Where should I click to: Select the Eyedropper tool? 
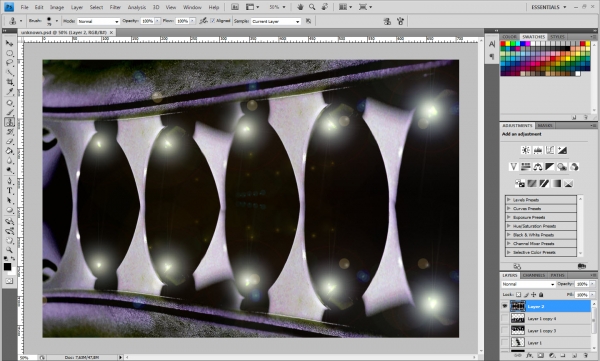click(x=9, y=92)
